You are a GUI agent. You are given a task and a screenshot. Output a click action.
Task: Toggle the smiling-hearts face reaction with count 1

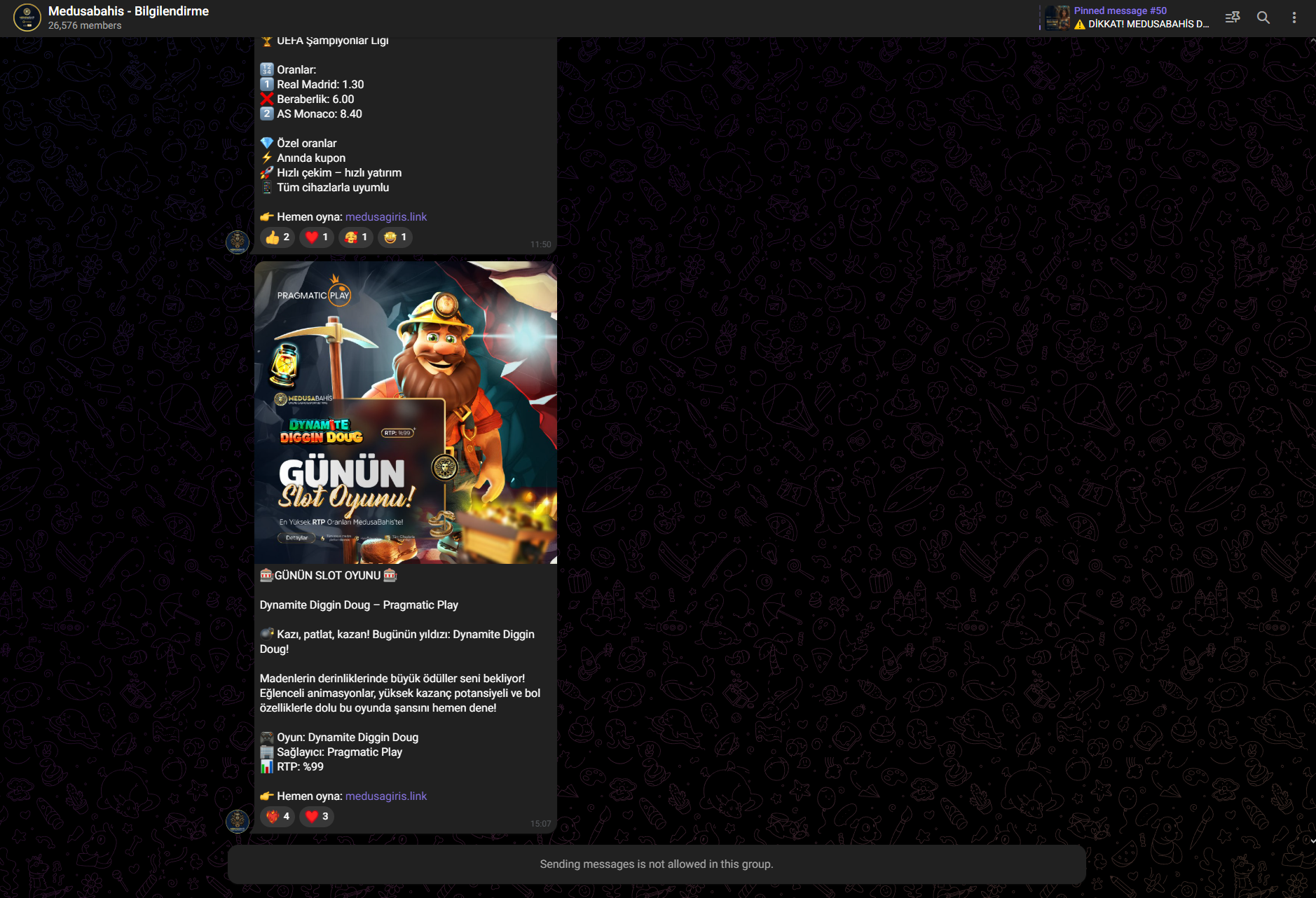(x=356, y=237)
